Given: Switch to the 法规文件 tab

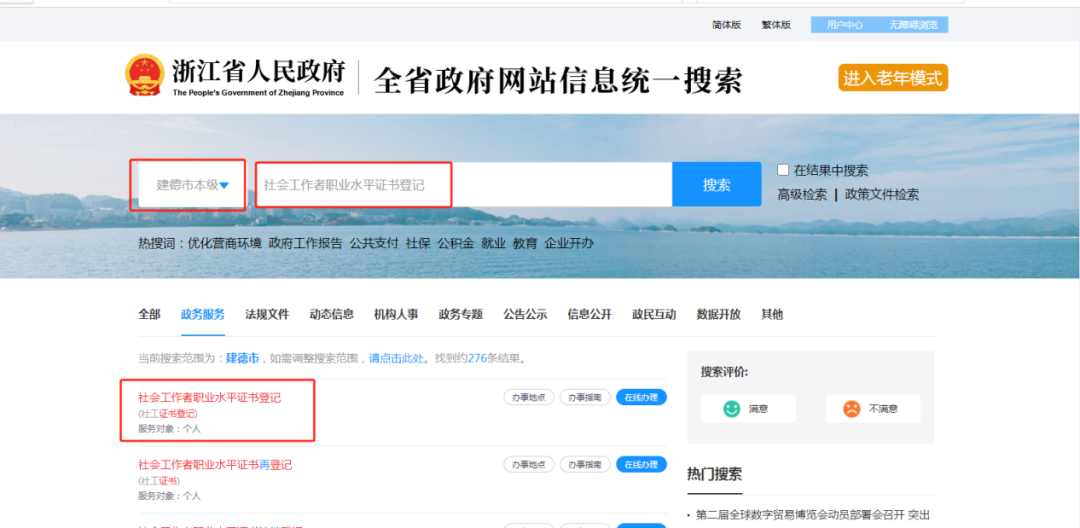Looking at the screenshot, I should (267, 314).
